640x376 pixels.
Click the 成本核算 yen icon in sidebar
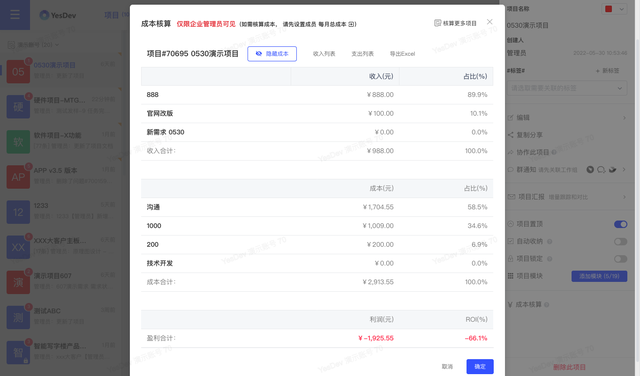(x=510, y=305)
